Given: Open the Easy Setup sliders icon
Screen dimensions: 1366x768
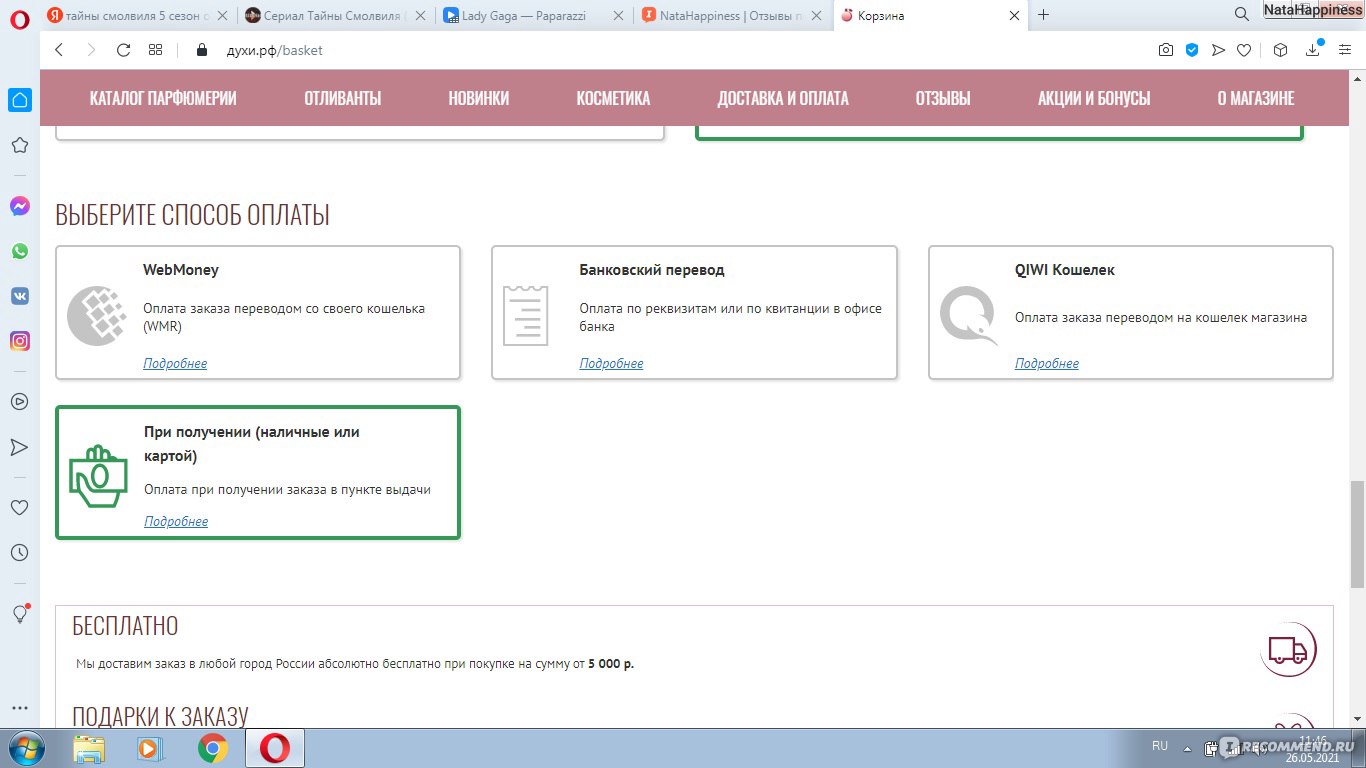Looking at the screenshot, I should (x=1343, y=50).
